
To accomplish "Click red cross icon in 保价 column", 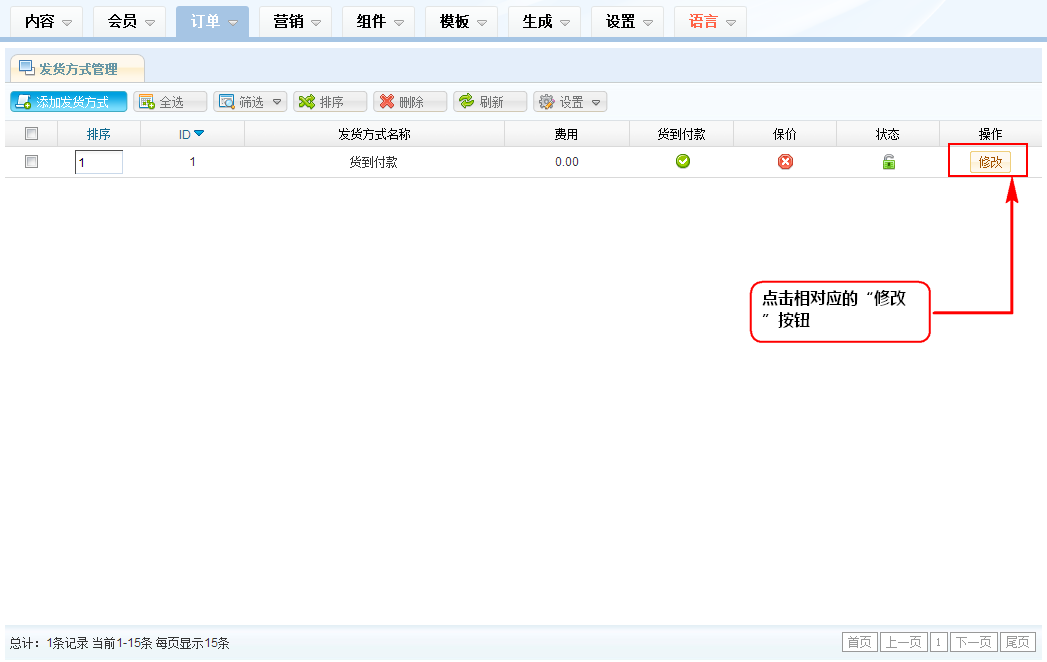I will pos(785,162).
